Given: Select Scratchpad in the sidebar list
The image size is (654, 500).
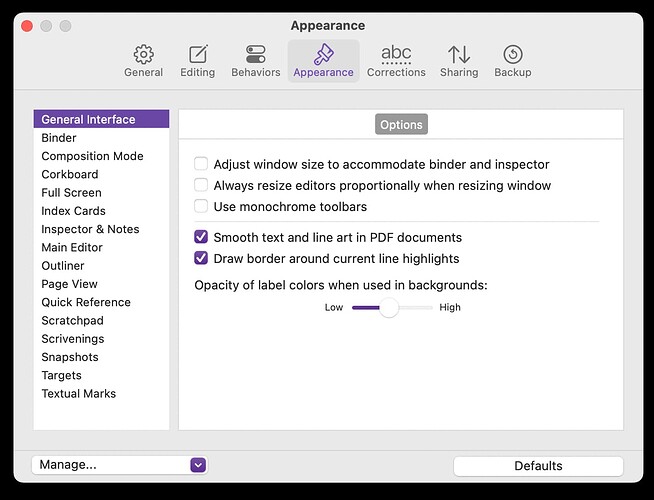Looking at the screenshot, I should 101,321.
